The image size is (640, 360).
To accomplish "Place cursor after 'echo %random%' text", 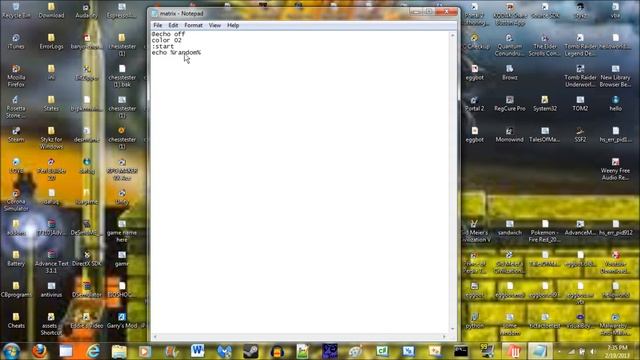I will [202, 53].
